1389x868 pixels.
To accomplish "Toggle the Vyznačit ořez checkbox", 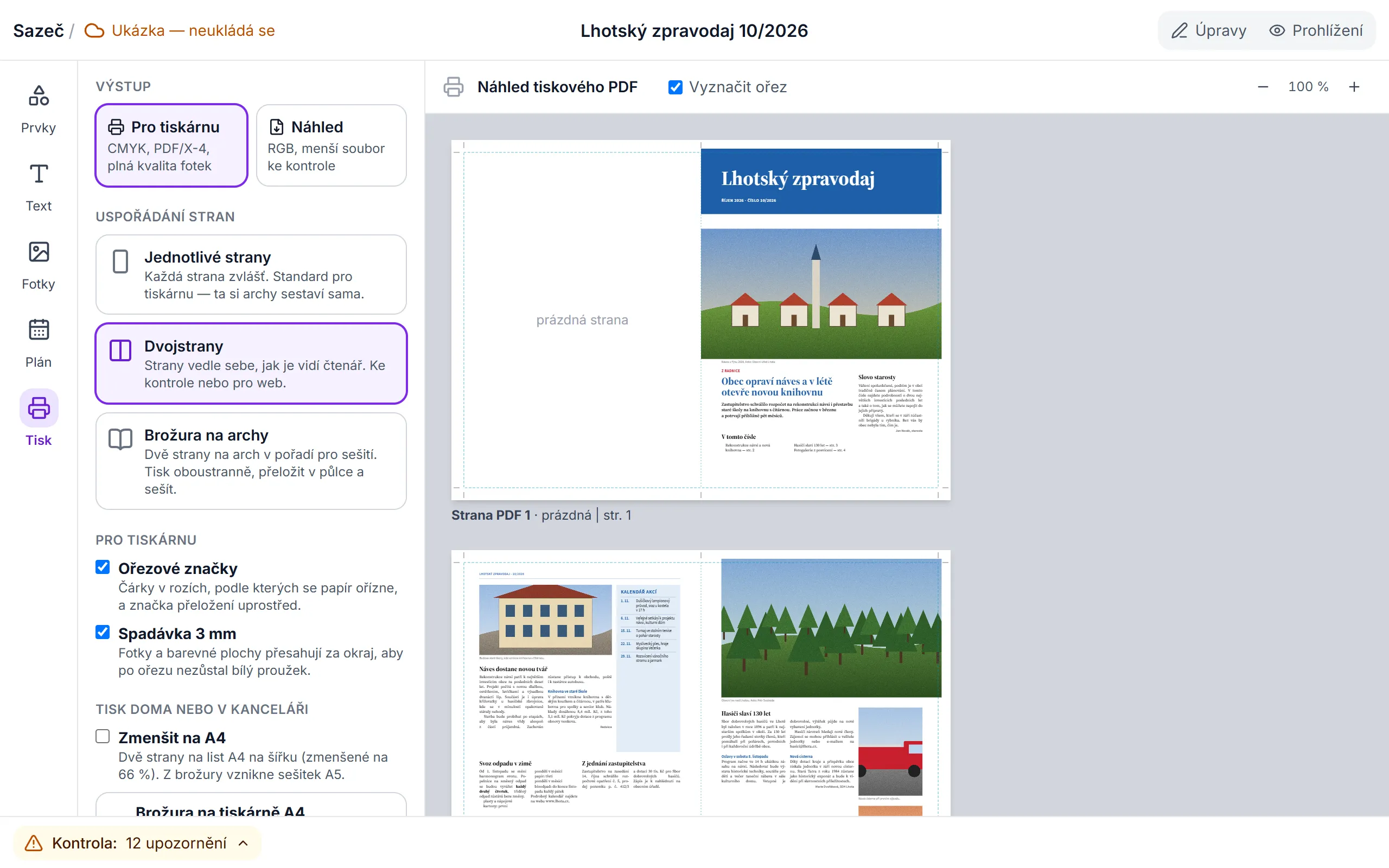I will (x=675, y=87).
